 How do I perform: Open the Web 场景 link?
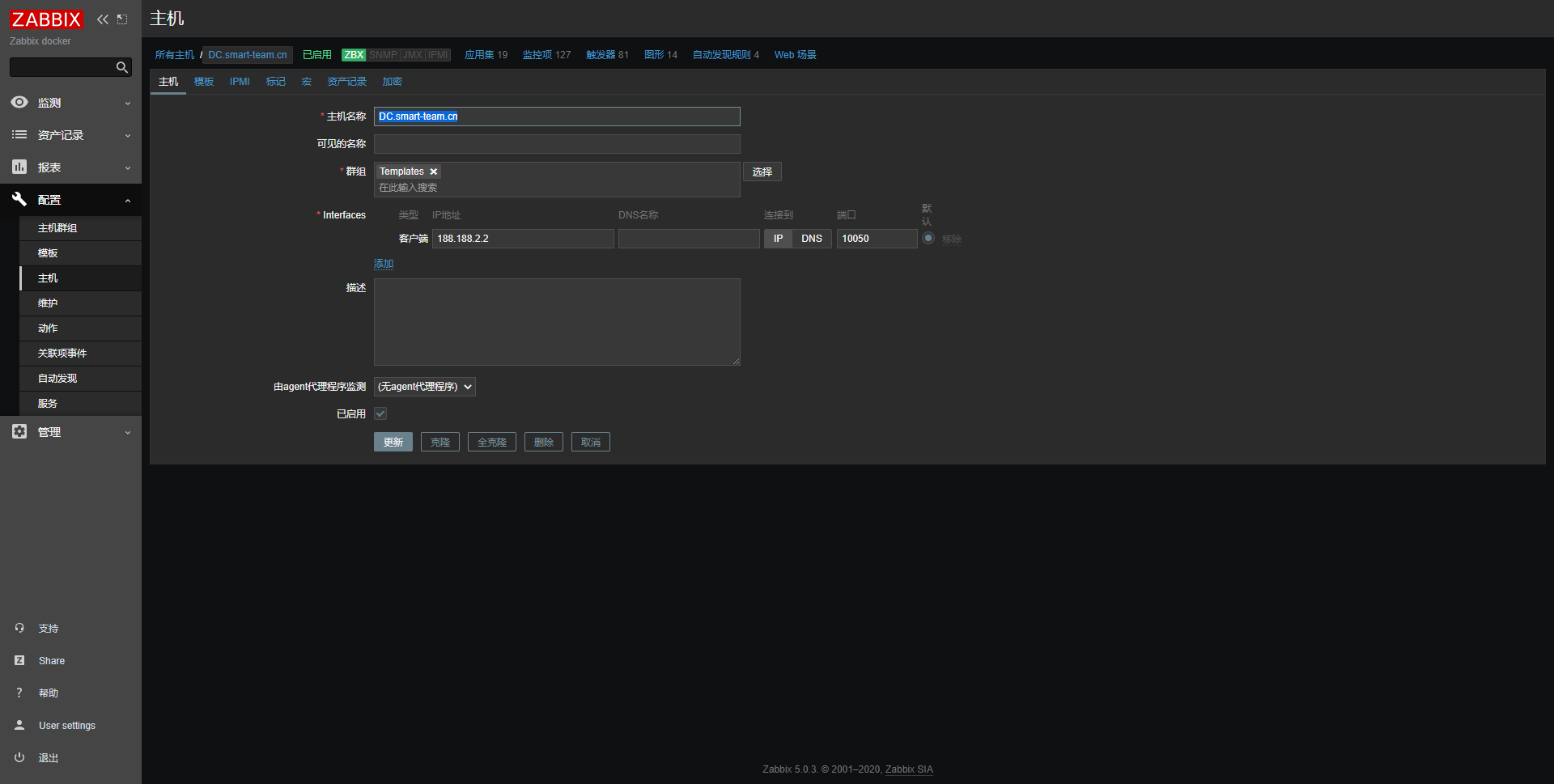[x=795, y=55]
